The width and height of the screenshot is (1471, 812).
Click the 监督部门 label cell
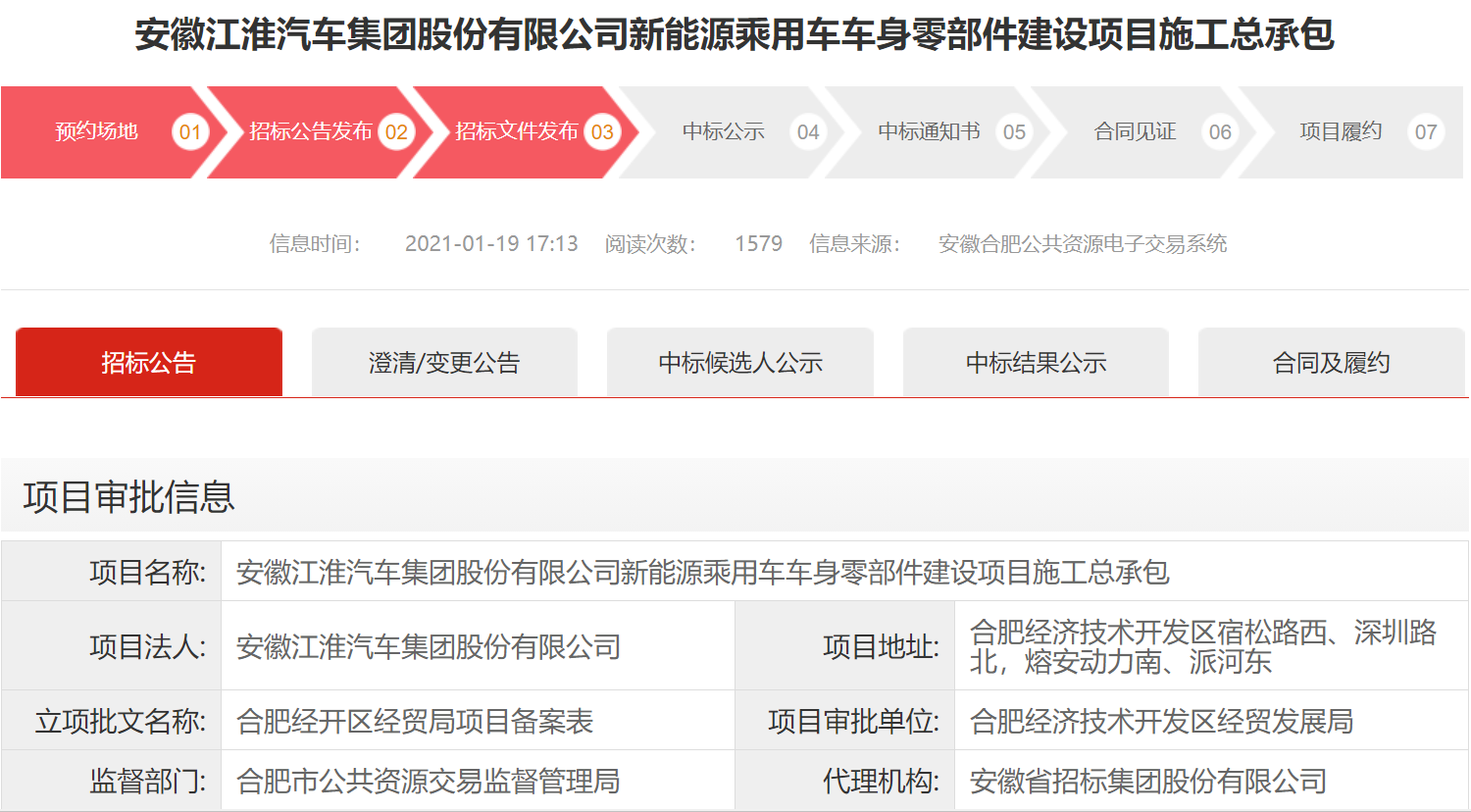tap(112, 781)
